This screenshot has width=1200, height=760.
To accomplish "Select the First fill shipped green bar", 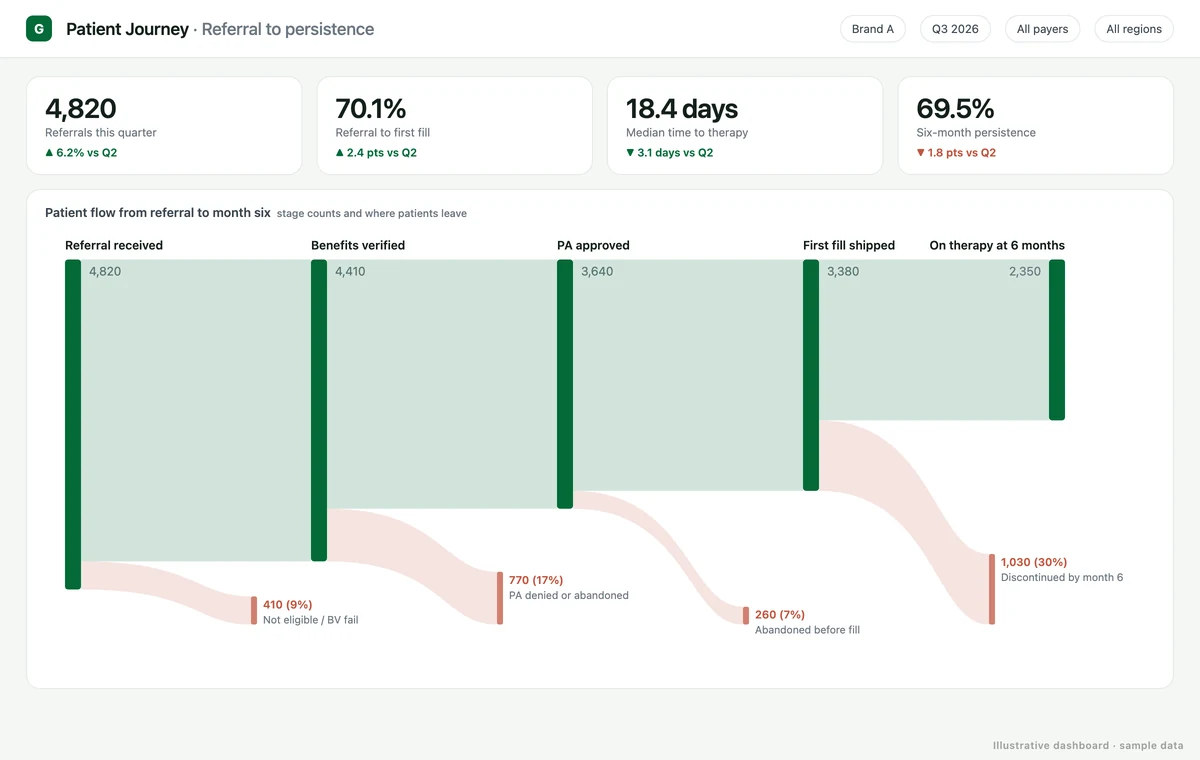I will click(811, 375).
